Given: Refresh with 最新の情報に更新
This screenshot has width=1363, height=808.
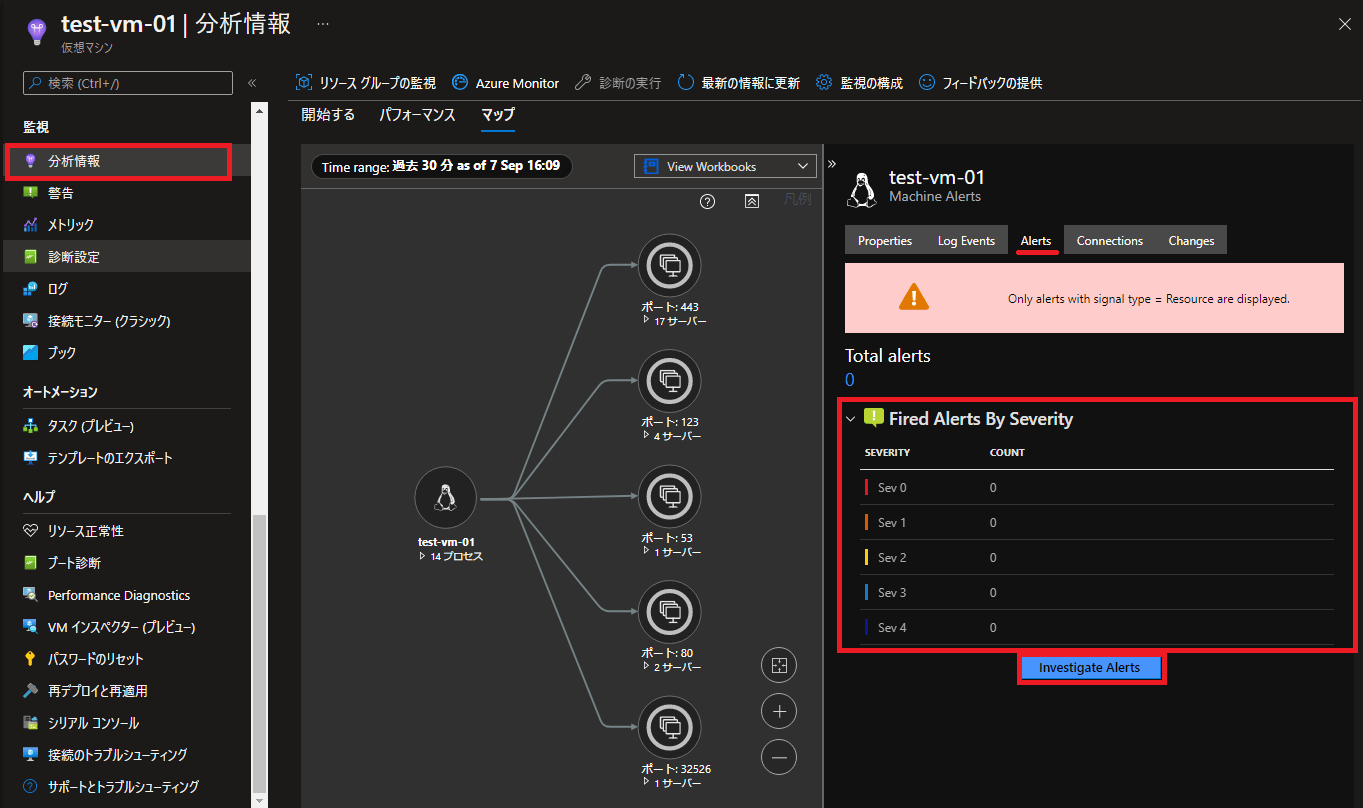Looking at the screenshot, I should coord(739,83).
